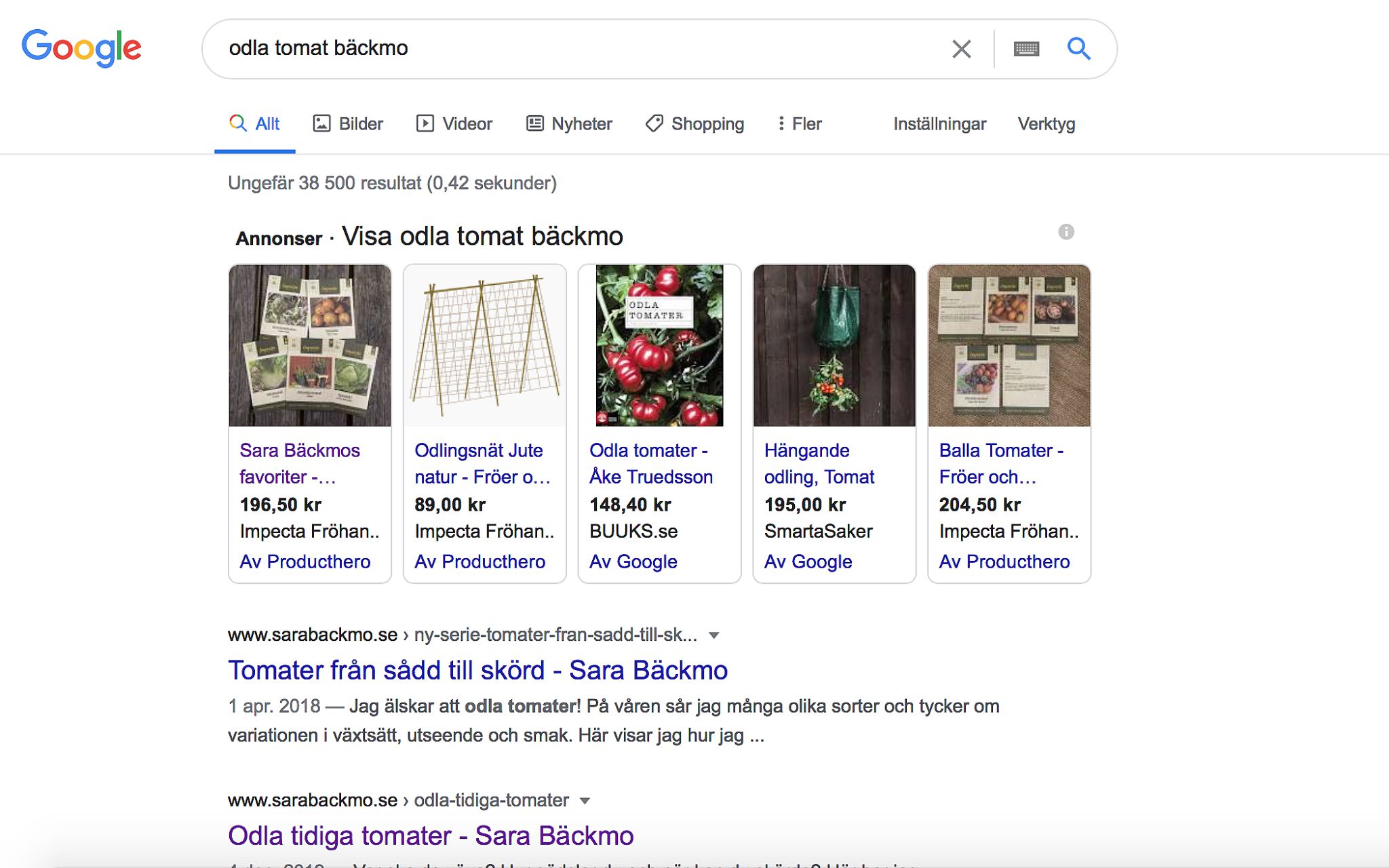Open Odla tidiga tomater - Sara Bäckmo result
Screen dimensions: 1389x868
coord(431,835)
